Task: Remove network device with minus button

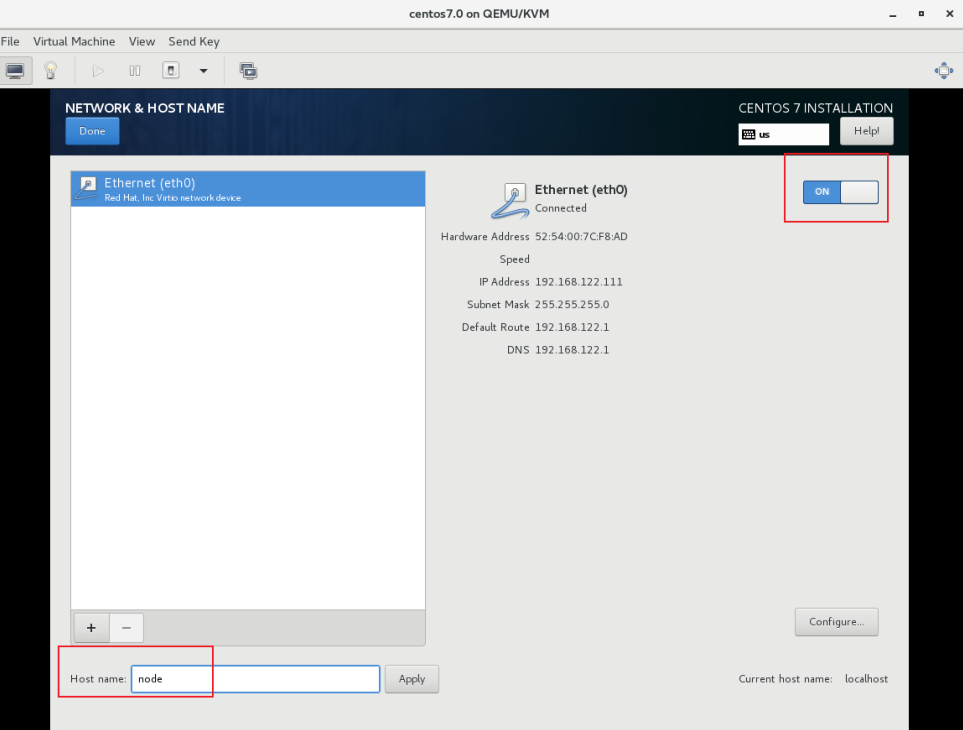Action: tap(127, 627)
